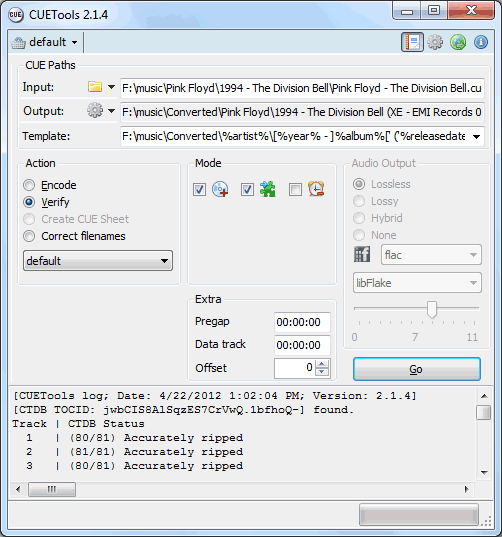Click the Go button
This screenshot has width=502, height=537.
[417, 369]
